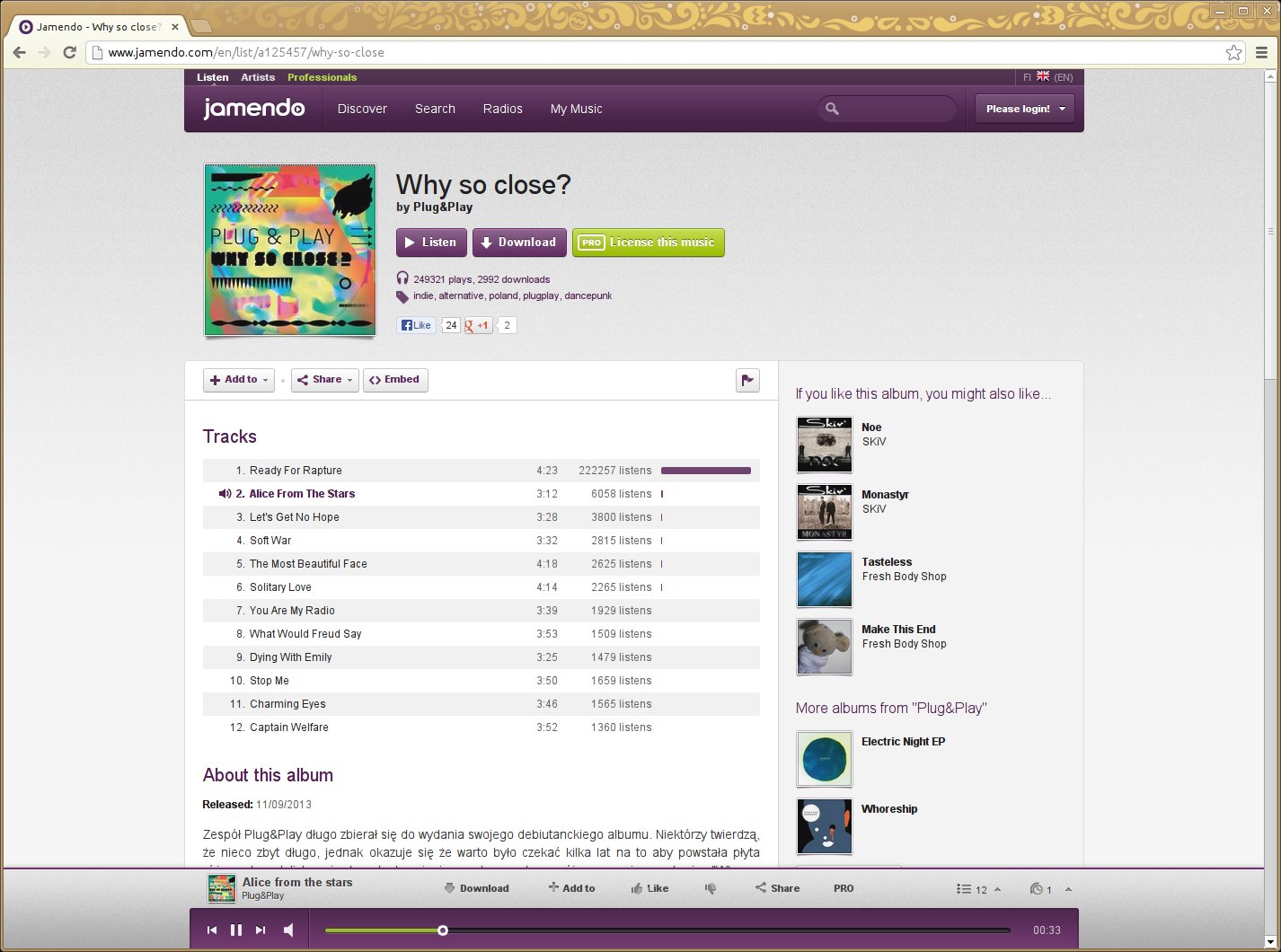
Task: Select the Listen top section
Action: (x=213, y=77)
